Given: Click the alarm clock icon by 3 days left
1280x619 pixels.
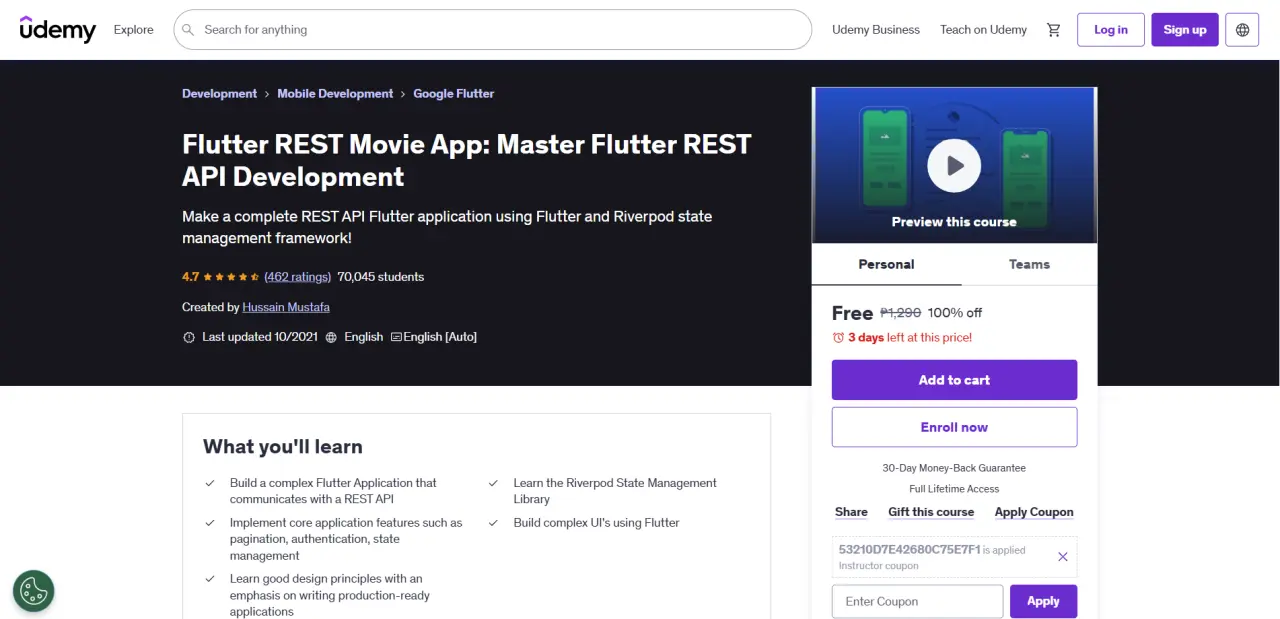Looking at the screenshot, I should pos(838,337).
